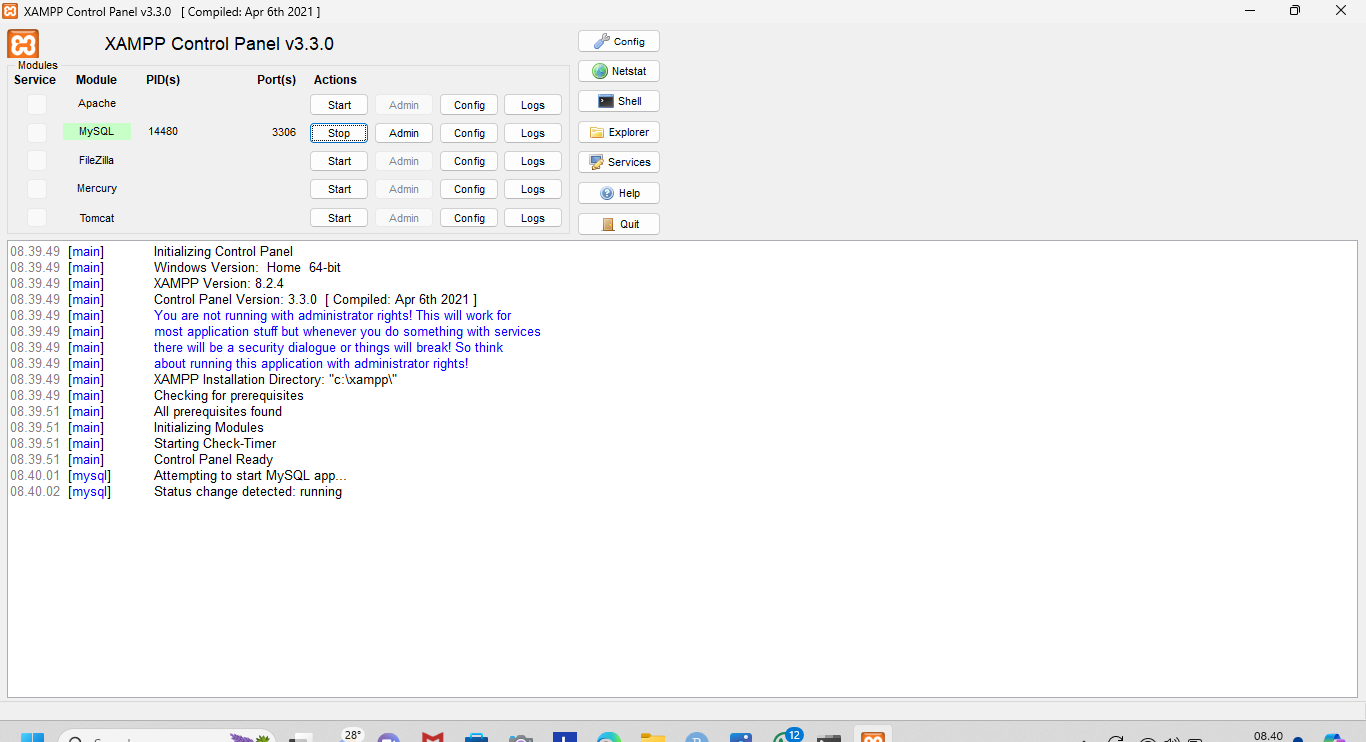
Task: Open the XAMPP Shell
Action: (619, 101)
